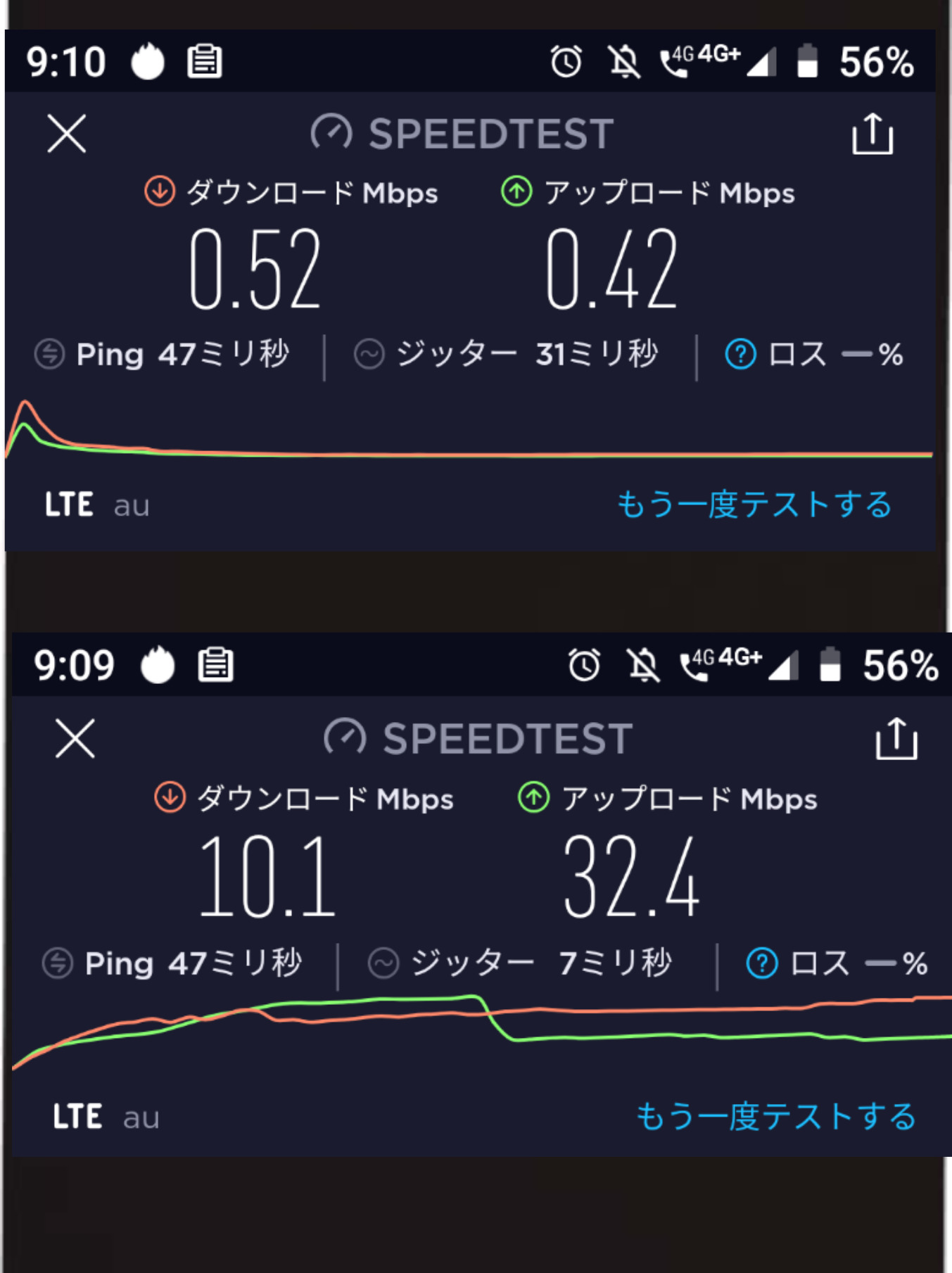Tap the 32.4 upload speed value
This screenshot has height=1273, width=952.
(x=631, y=878)
